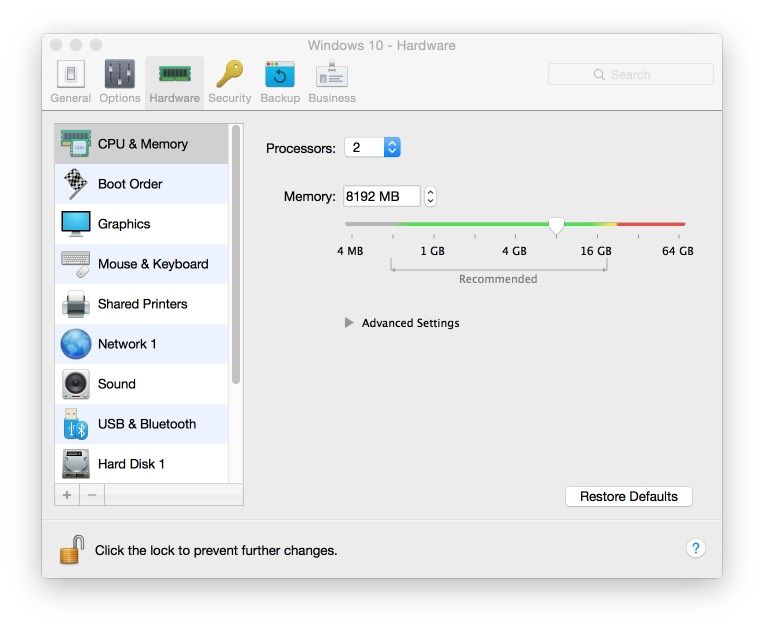The height and width of the screenshot is (628, 764).
Task: Click the Memory stepper arrows
Action: (x=430, y=196)
